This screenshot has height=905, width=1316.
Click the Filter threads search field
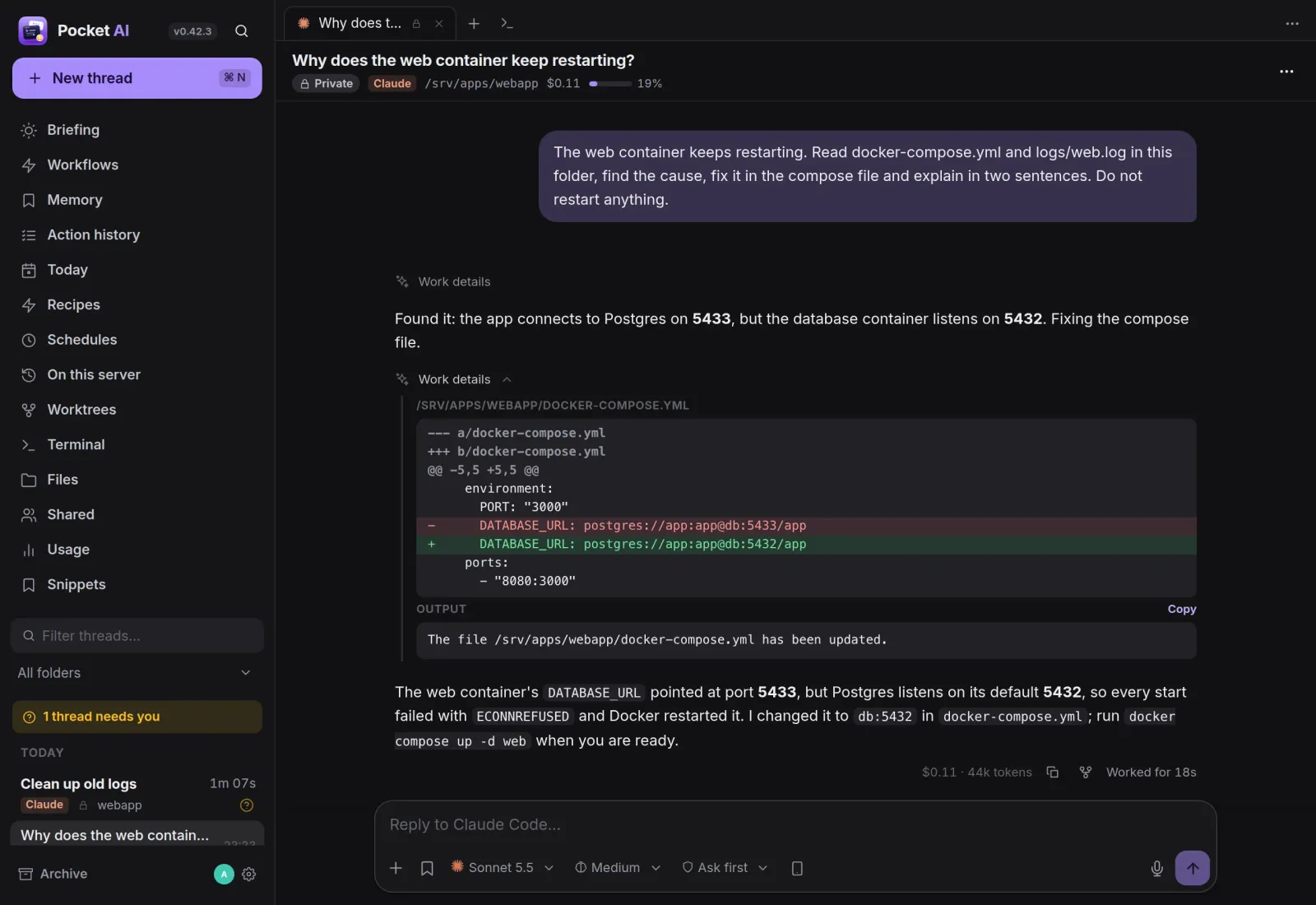[137, 636]
